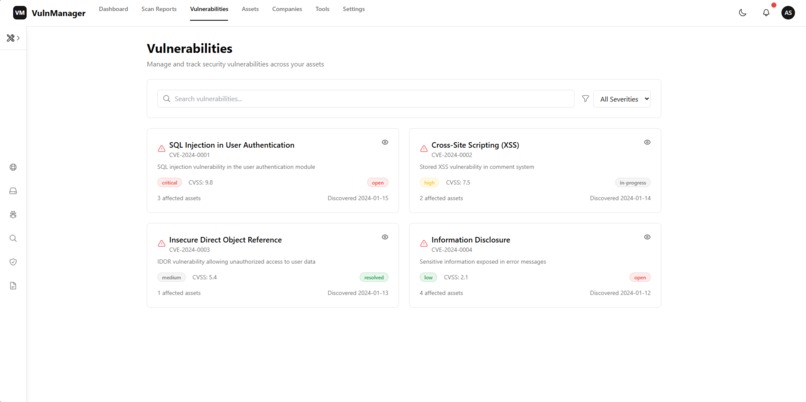Click eye icon on Cross-Site Scripting card

click(647, 142)
